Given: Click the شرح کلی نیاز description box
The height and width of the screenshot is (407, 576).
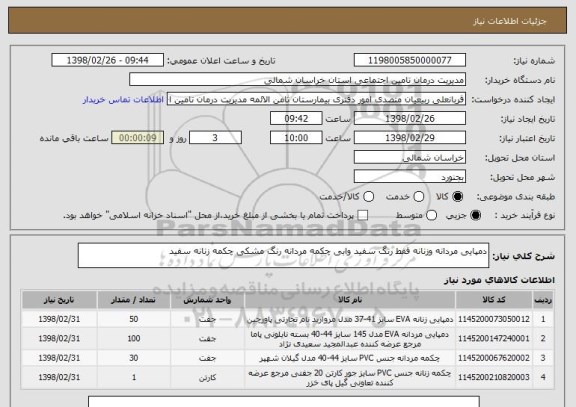Looking at the screenshot, I should click(283, 255).
